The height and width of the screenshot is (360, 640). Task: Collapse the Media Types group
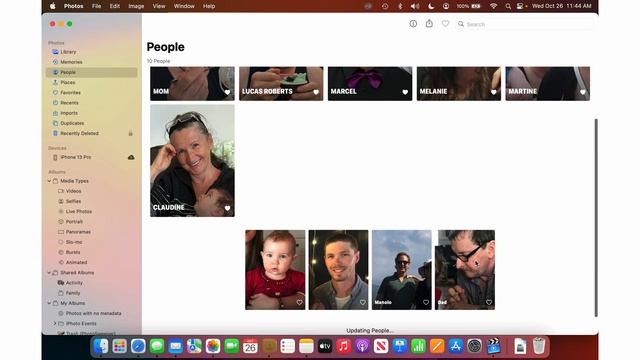click(49, 181)
